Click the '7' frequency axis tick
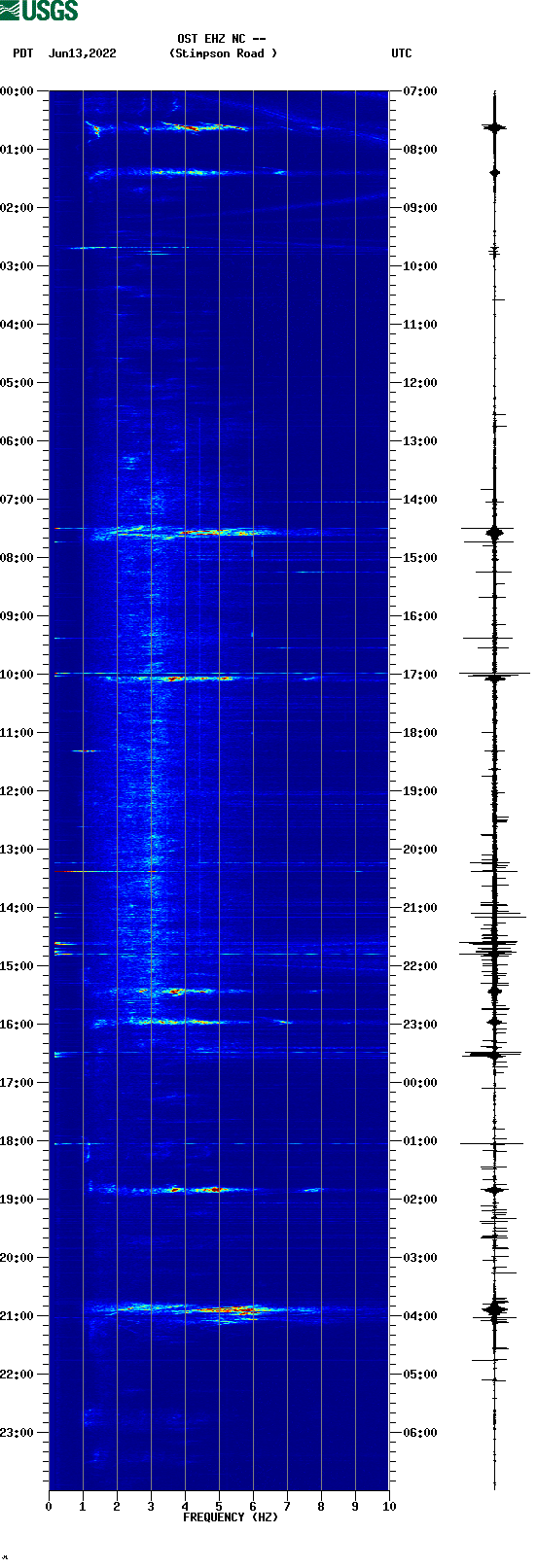The image size is (537, 1568). [x=287, y=1507]
